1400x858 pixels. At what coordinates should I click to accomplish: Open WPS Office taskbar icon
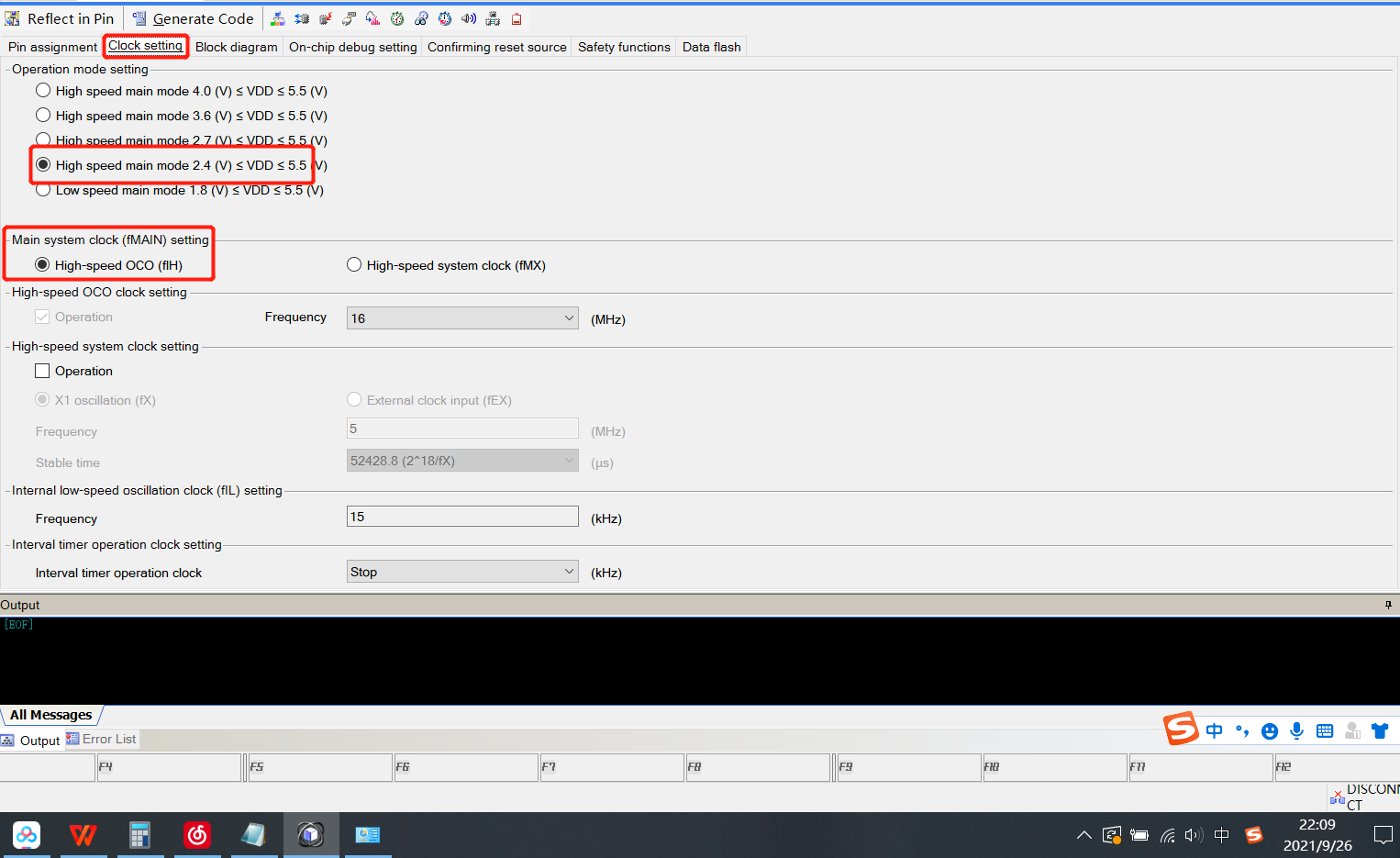pyautogui.click(x=83, y=835)
